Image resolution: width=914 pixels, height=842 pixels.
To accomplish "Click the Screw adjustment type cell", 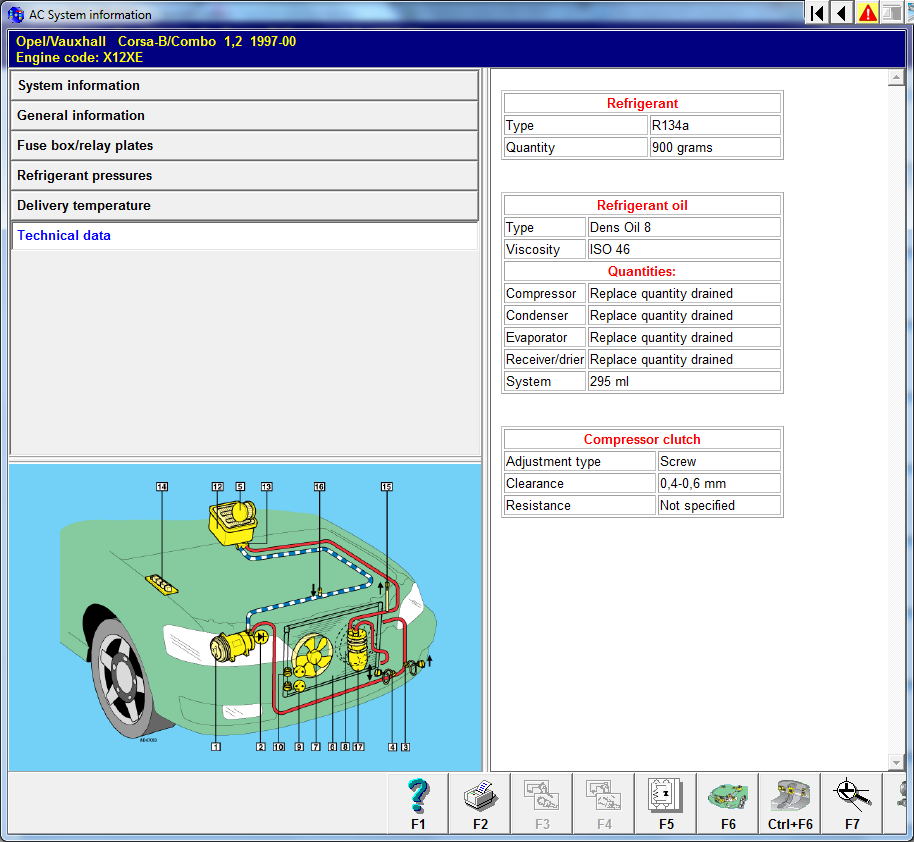I will [x=719, y=461].
